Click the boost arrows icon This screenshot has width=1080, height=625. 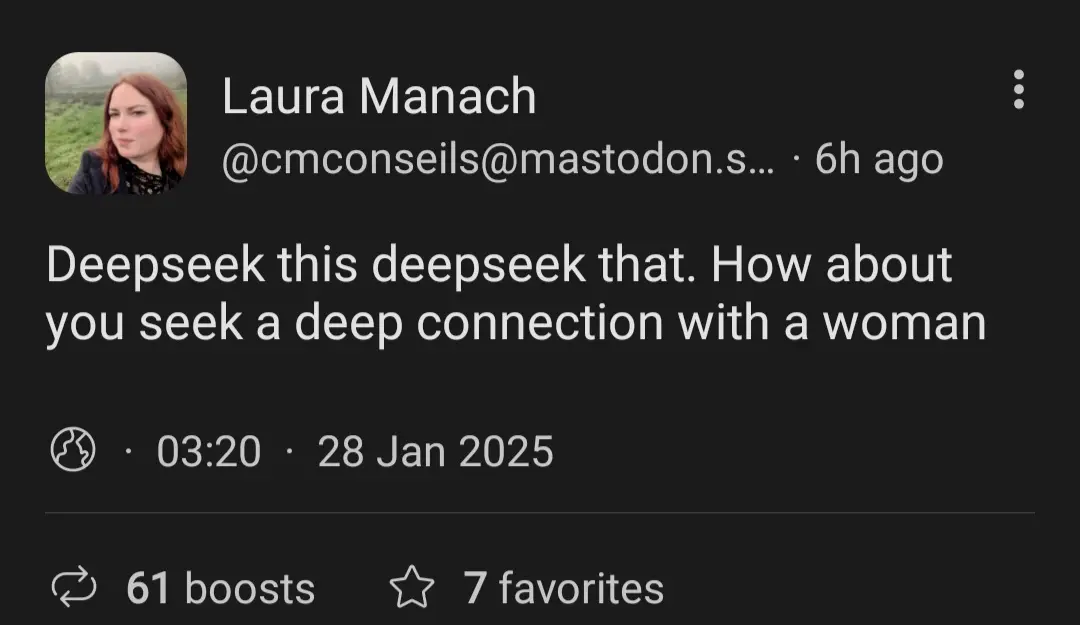click(73, 588)
